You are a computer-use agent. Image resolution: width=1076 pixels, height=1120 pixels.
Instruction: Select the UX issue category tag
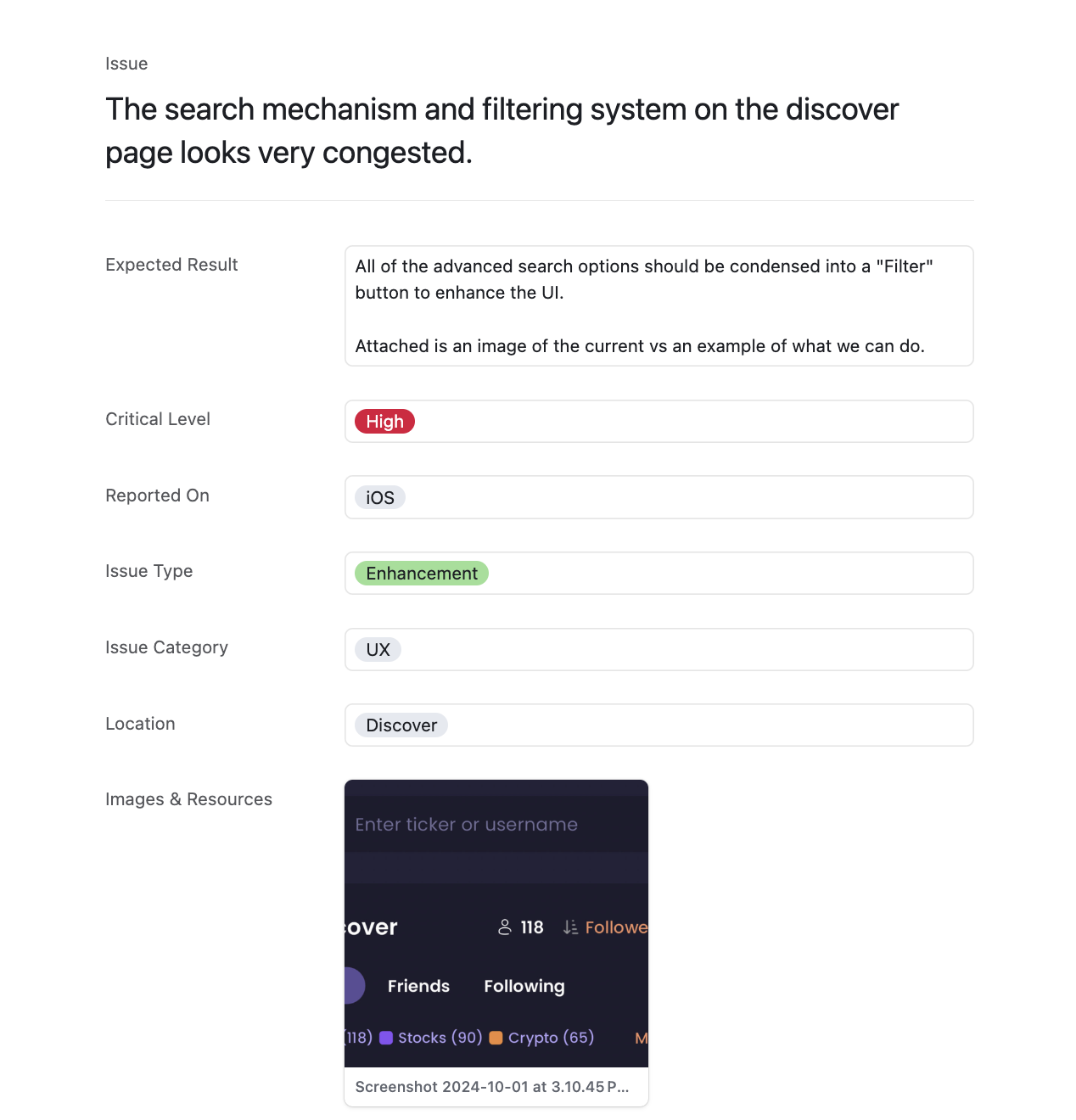coord(378,650)
